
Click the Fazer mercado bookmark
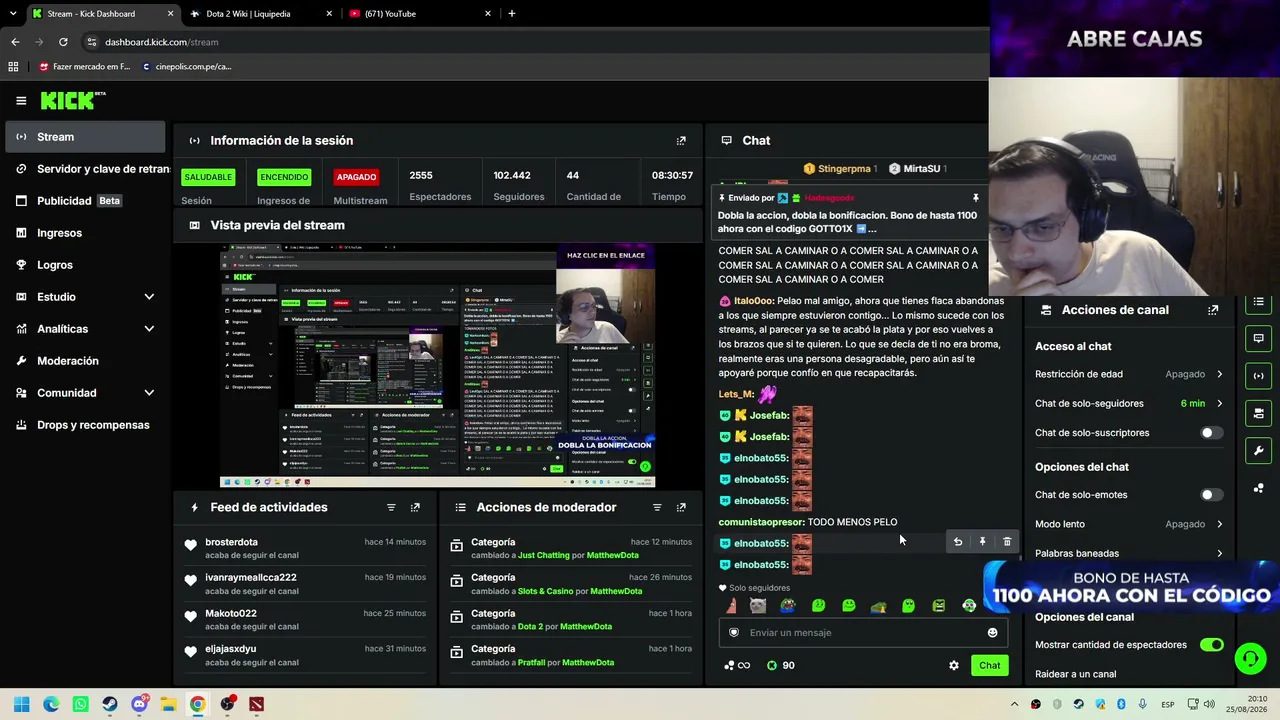(x=85, y=67)
